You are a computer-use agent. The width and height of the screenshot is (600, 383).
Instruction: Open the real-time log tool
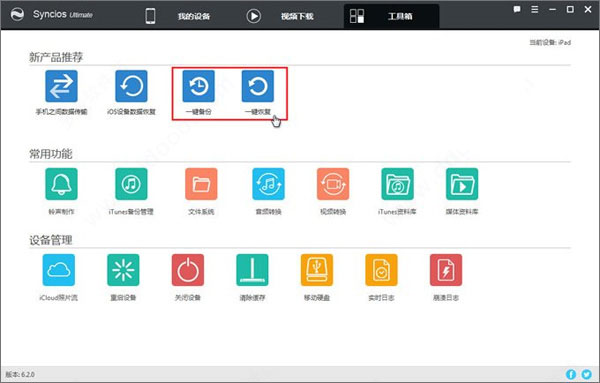[382, 270]
